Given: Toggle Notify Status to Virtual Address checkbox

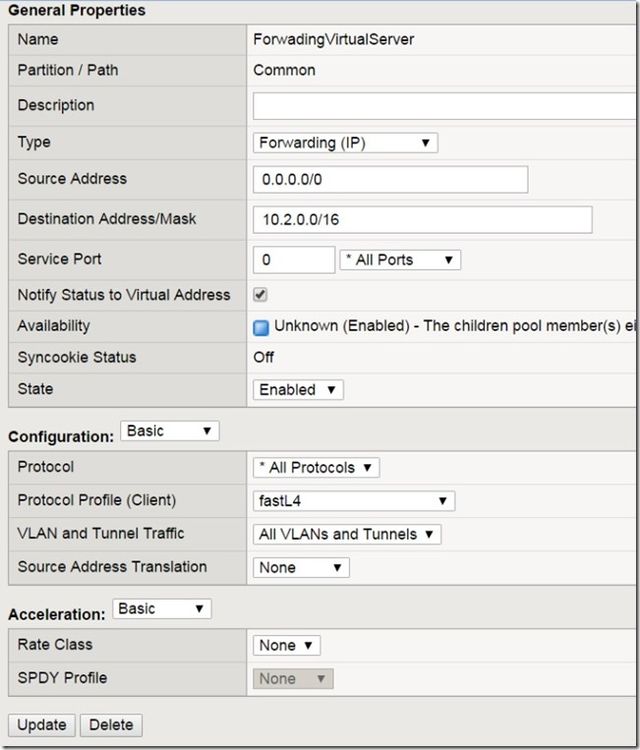Looking at the screenshot, I should [261, 295].
